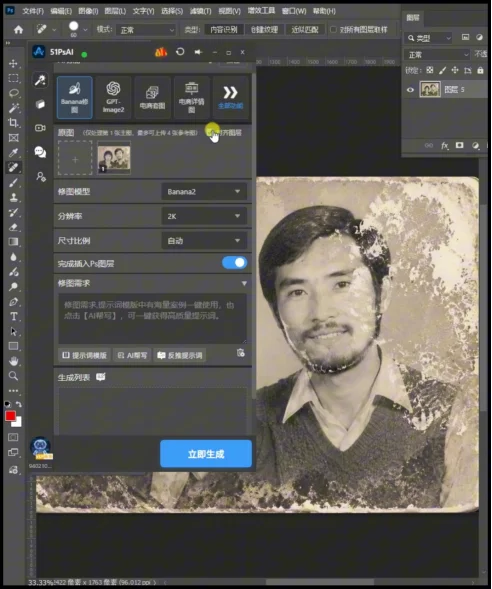Image resolution: width=492 pixels, height=589 pixels.
Task: Open the 51PsAI video camera sidebar icon
Action: coord(40,128)
